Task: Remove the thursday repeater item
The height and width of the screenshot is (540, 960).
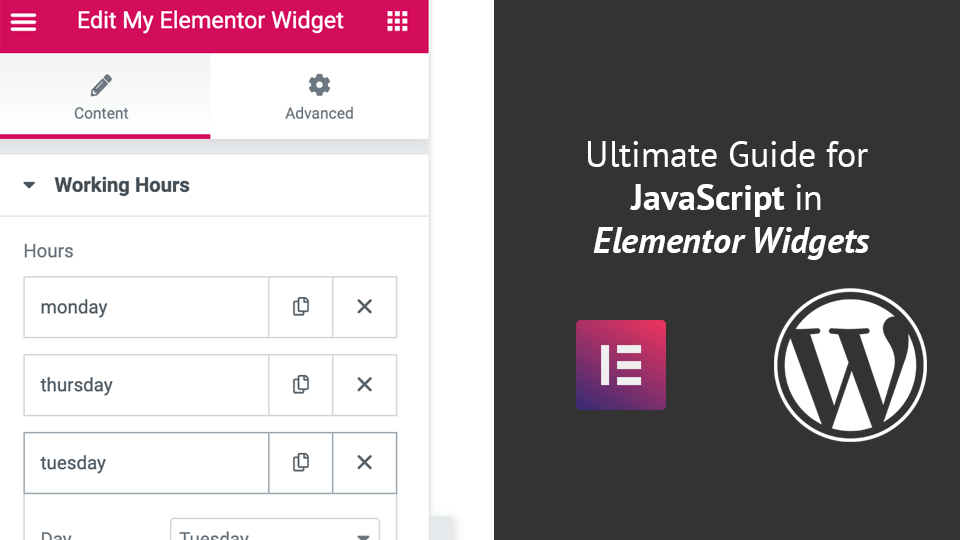Action: (x=364, y=384)
